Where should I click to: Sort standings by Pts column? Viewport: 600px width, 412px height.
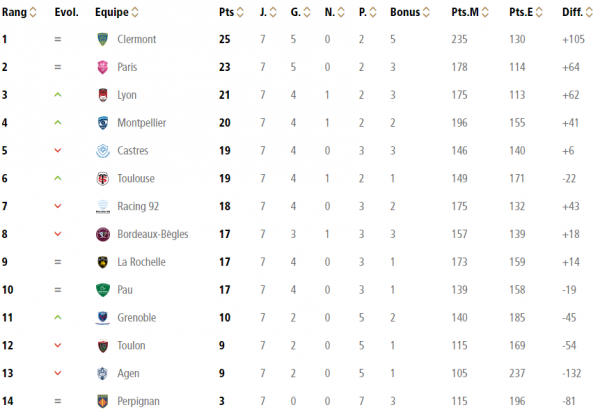(x=239, y=12)
